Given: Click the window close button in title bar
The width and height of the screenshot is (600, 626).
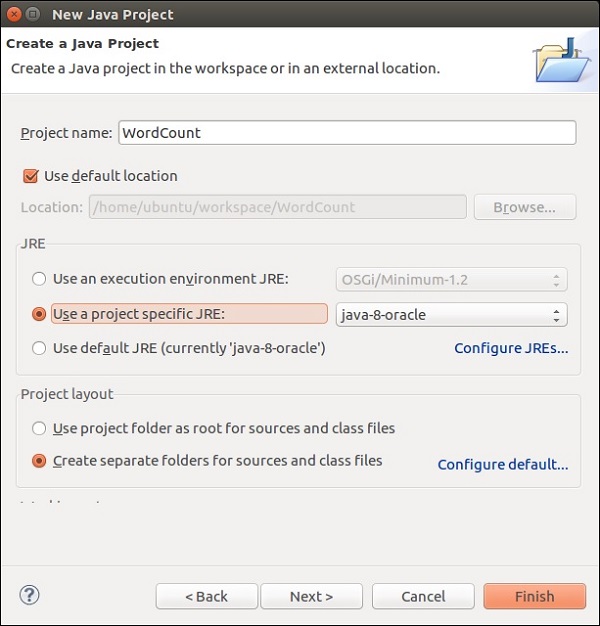Looking at the screenshot, I should 15,14.
